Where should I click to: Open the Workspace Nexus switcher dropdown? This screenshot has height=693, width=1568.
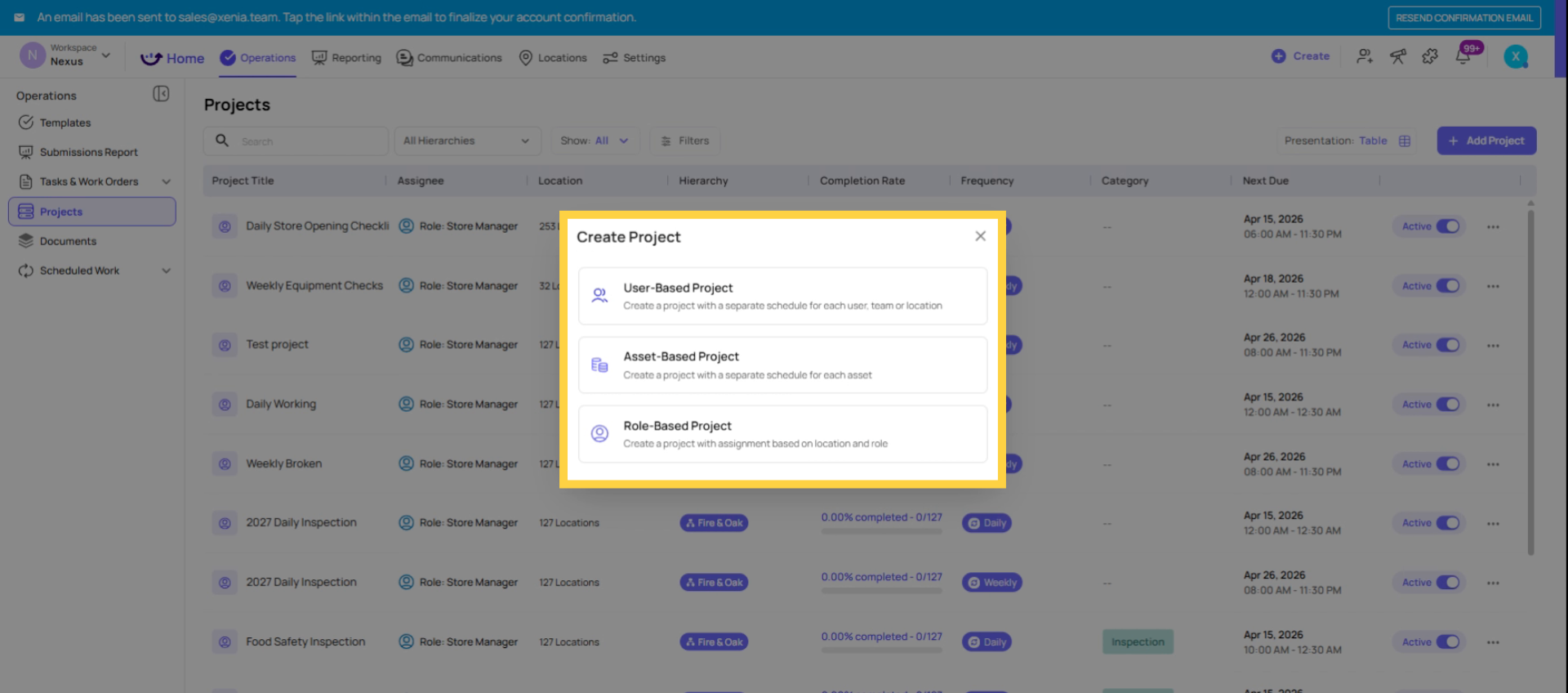65,56
